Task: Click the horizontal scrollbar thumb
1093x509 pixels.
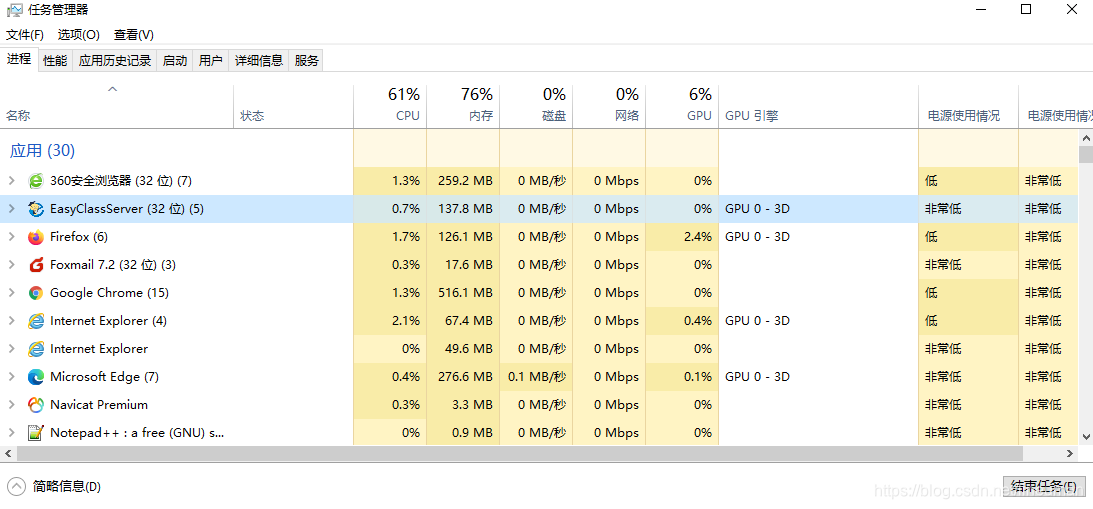Action: tap(519, 453)
